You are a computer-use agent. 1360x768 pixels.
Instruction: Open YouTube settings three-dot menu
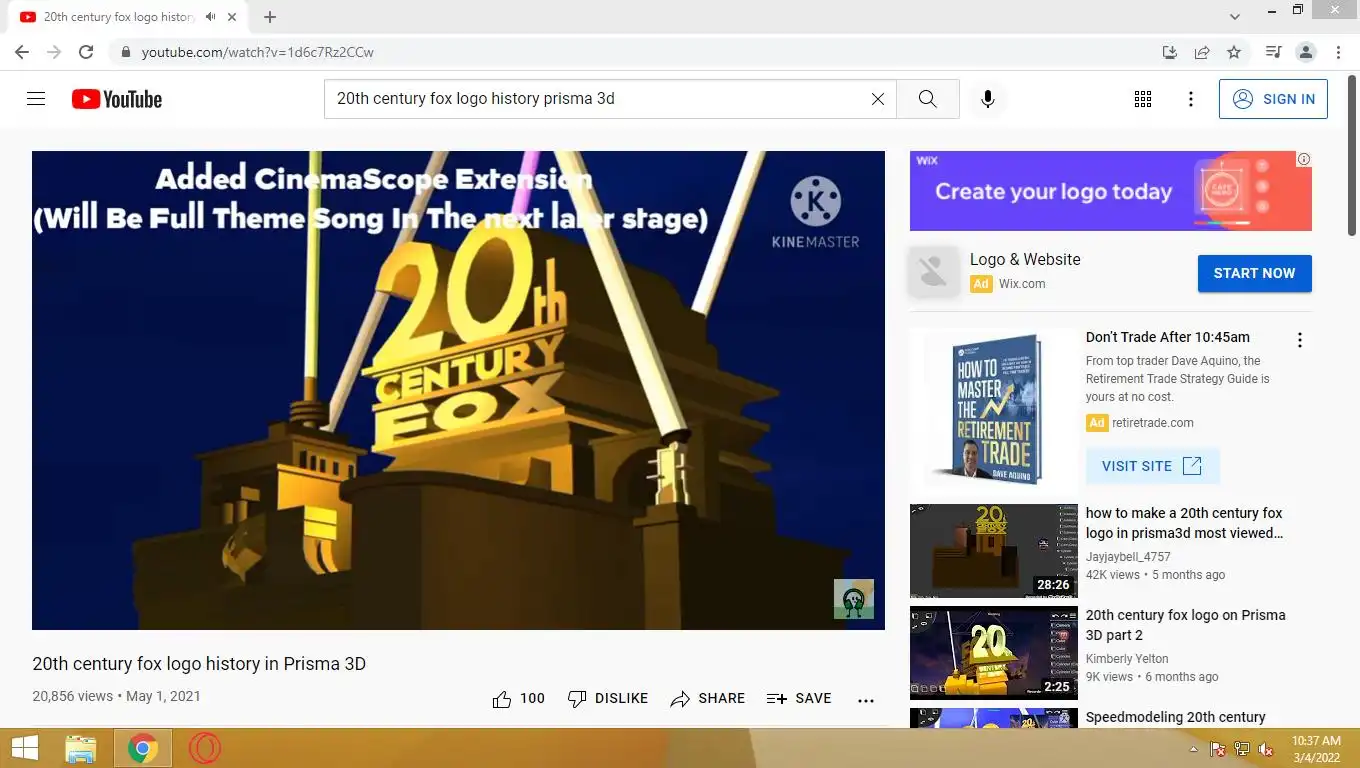[1190, 99]
